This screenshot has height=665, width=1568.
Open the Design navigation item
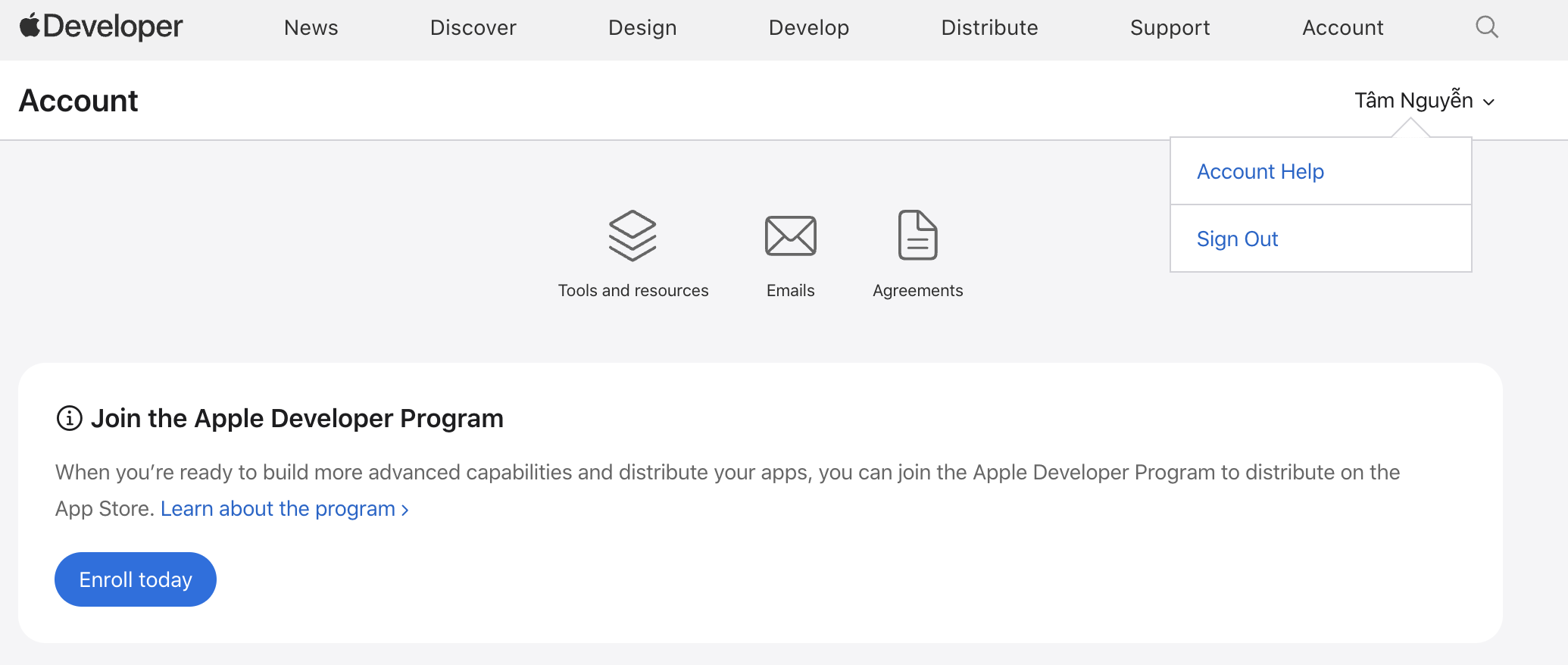point(642,28)
